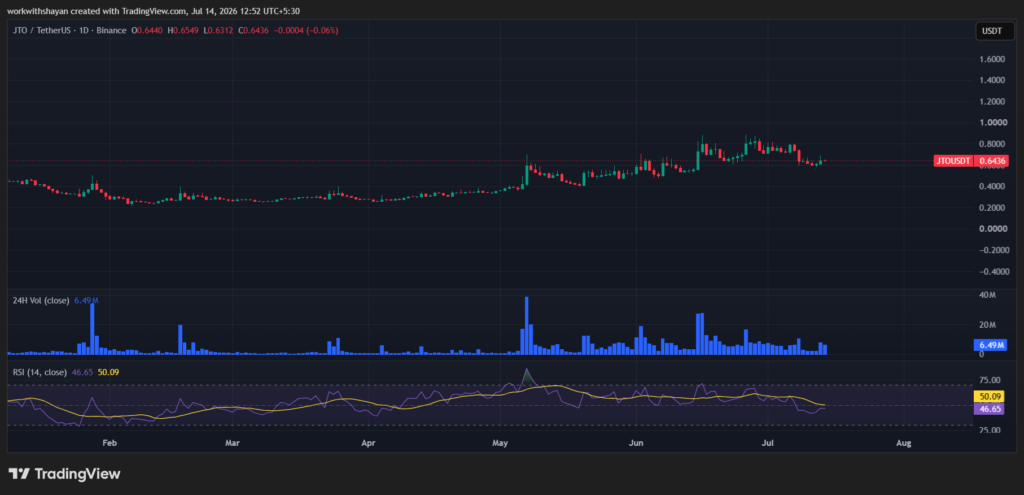Click the 0.2000 price axis label

(x=991, y=208)
